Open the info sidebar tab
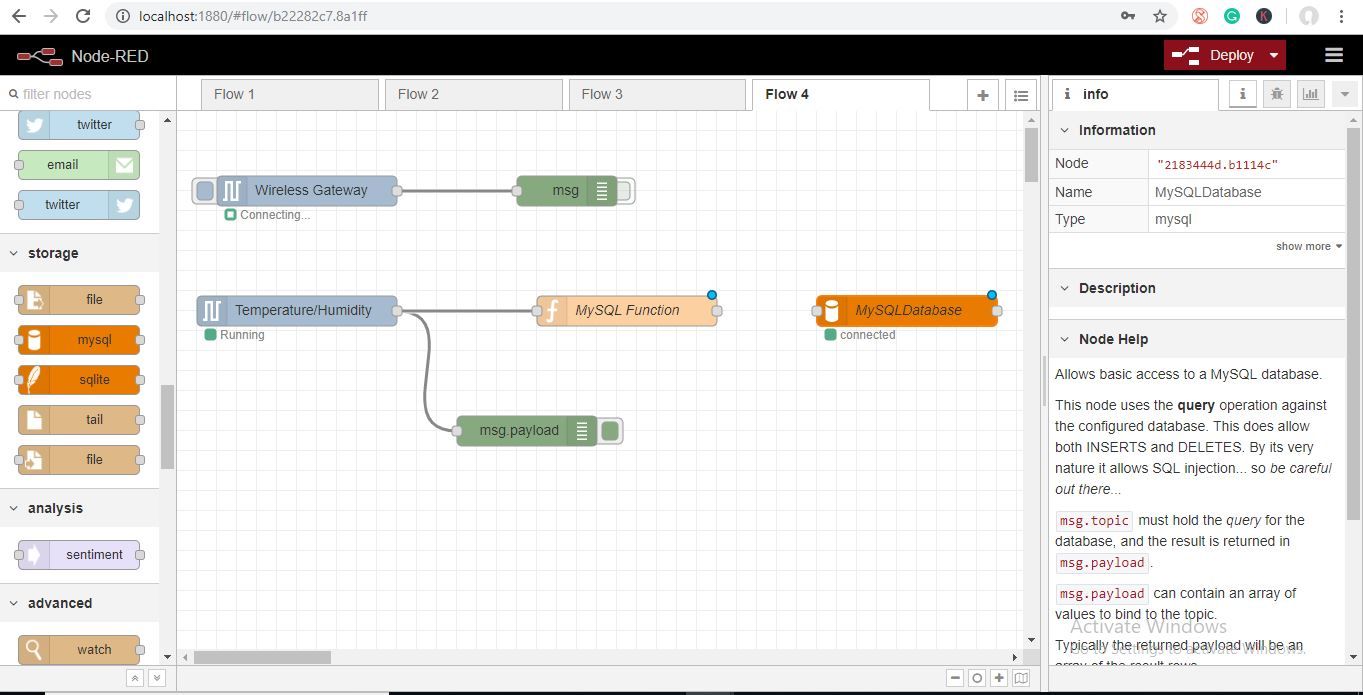 (1134, 94)
